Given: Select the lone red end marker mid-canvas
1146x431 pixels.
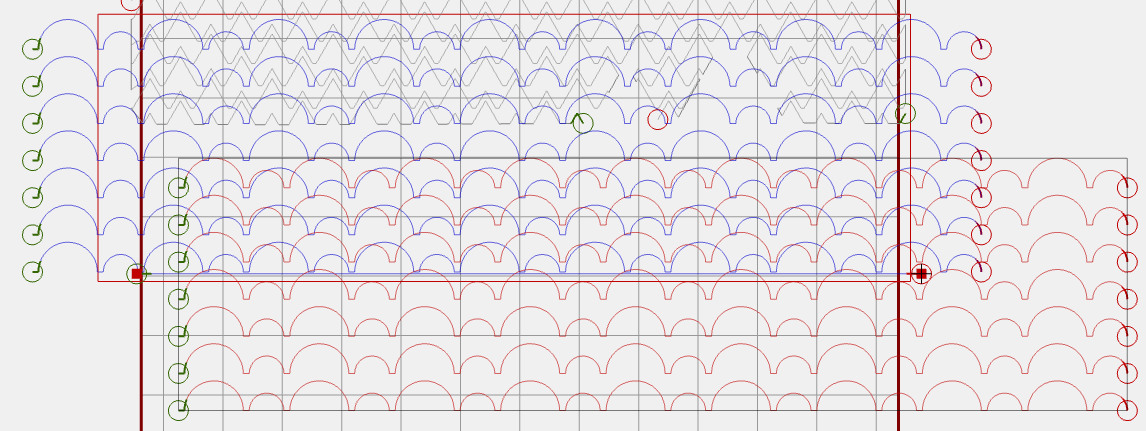Looking at the screenshot, I should point(657,120).
